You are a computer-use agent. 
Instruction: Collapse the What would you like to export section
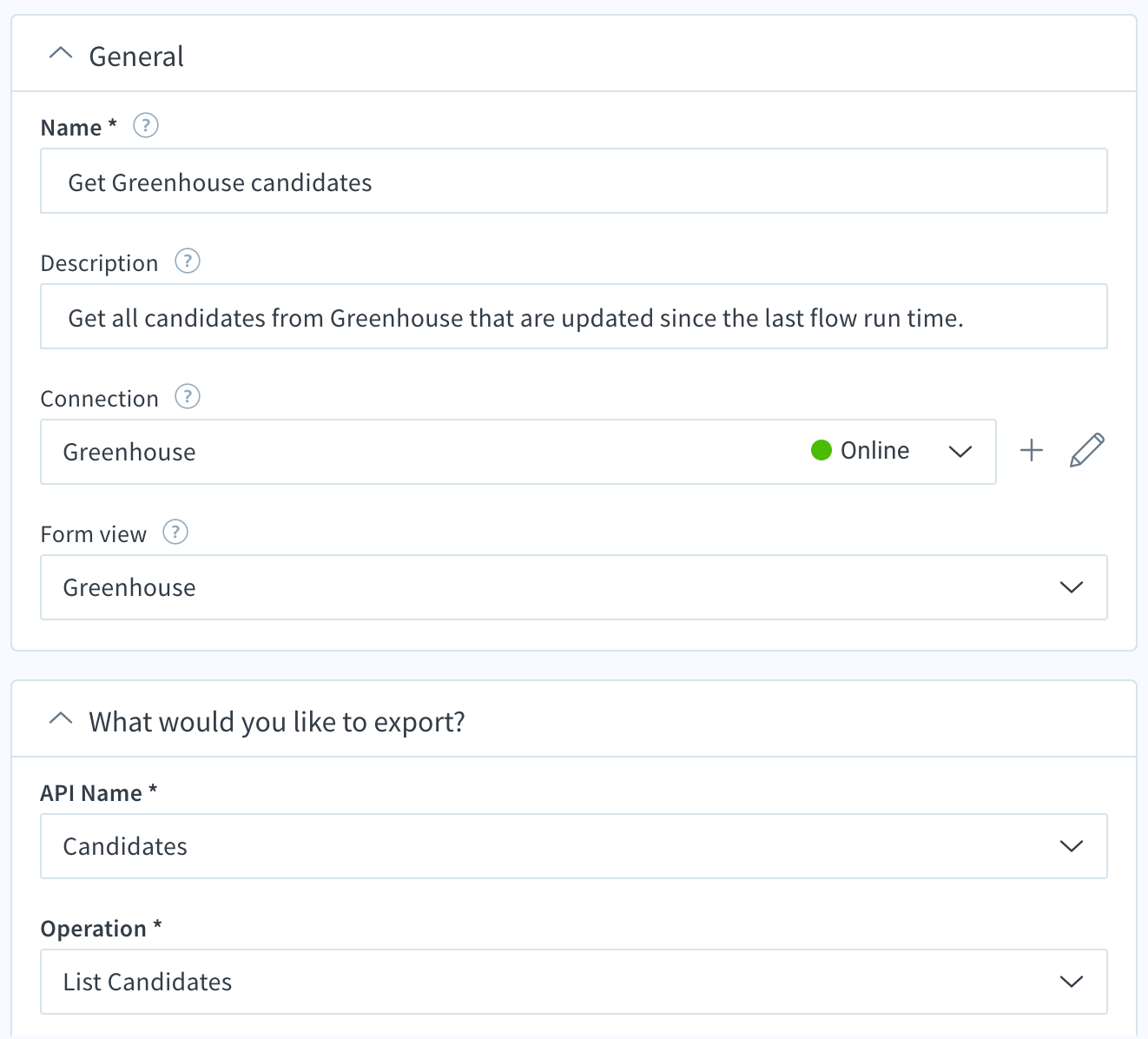[x=60, y=719]
